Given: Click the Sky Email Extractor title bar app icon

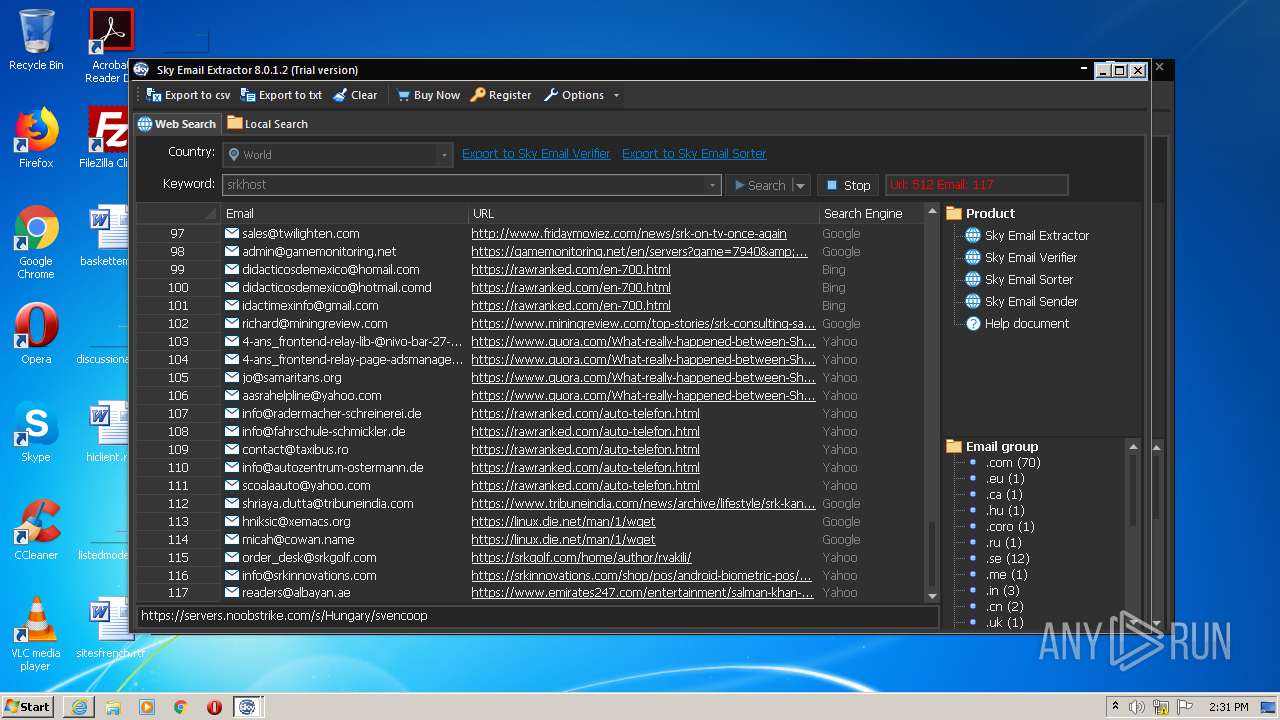Looking at the screenshot, I should pos(141,69).
